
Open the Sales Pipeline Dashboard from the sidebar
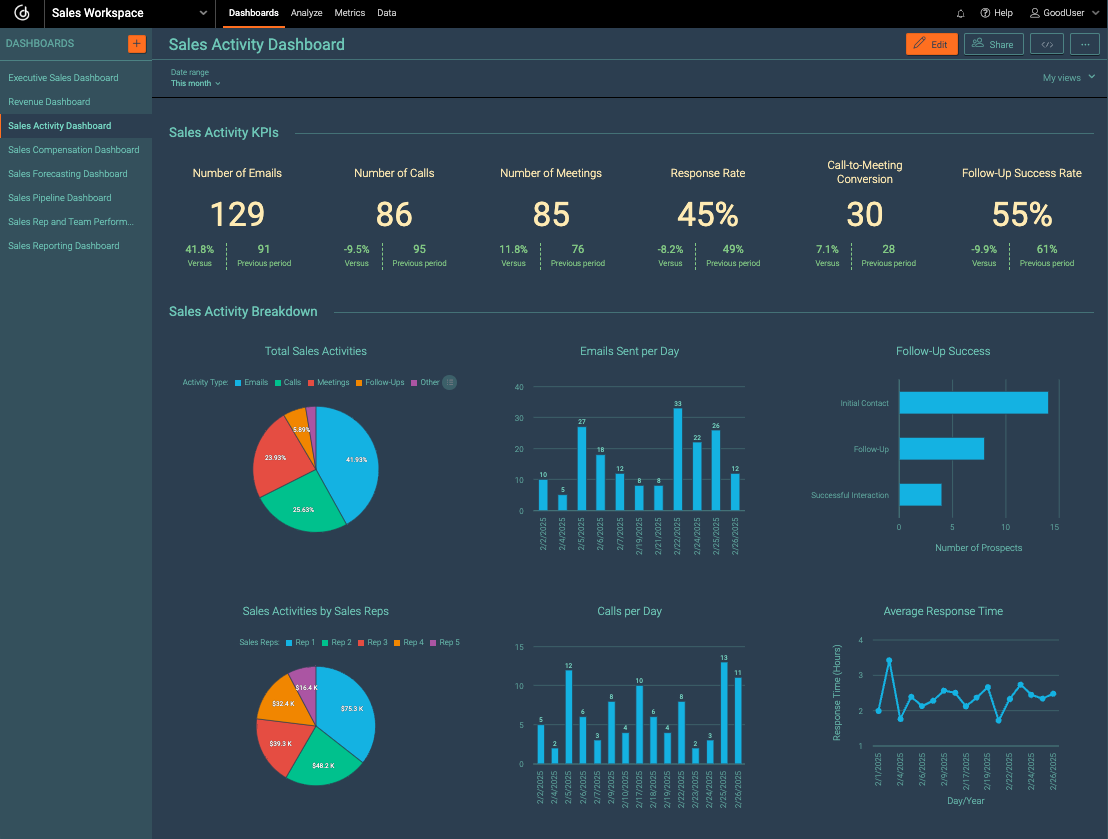59,197
